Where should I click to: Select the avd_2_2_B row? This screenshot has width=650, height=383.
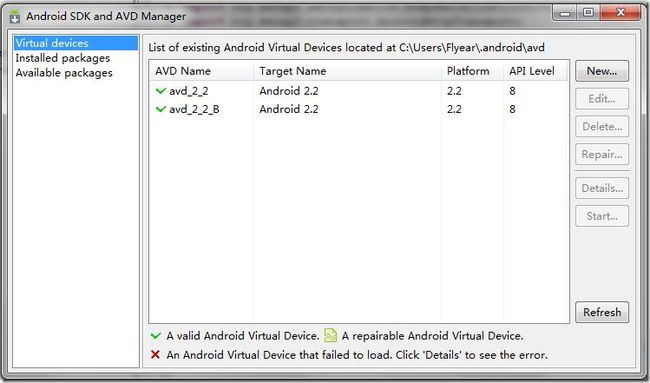pyautogui.click(x=359, y=109)
